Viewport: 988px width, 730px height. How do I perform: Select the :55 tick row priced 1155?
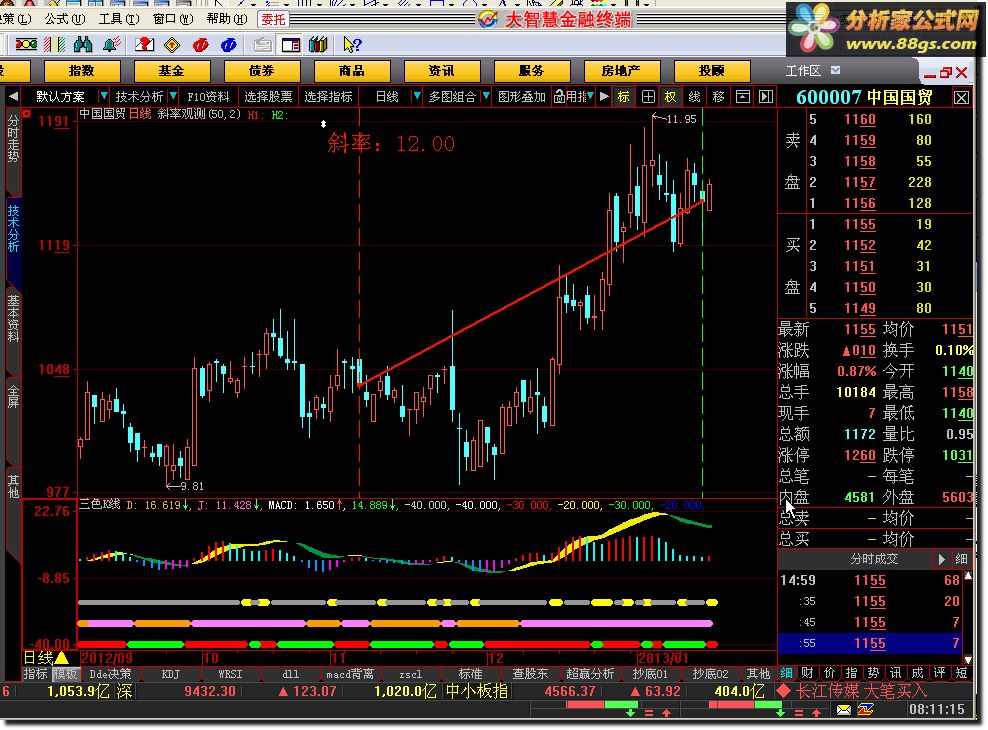tap(871, 644)
